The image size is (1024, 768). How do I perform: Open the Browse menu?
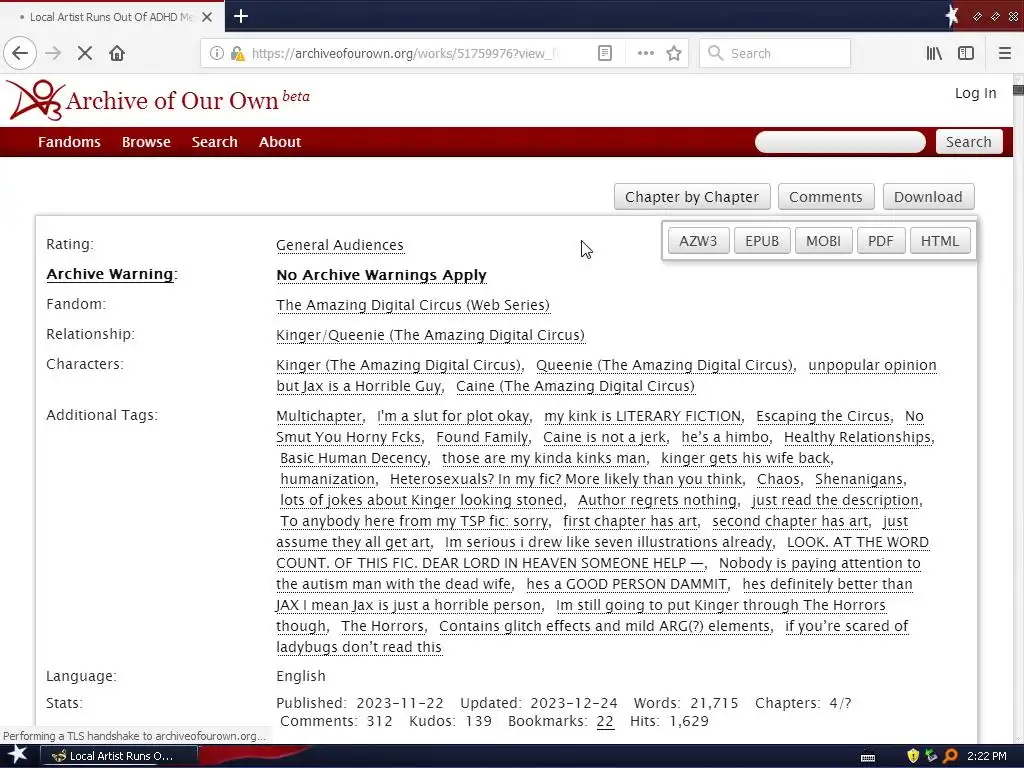146,142
